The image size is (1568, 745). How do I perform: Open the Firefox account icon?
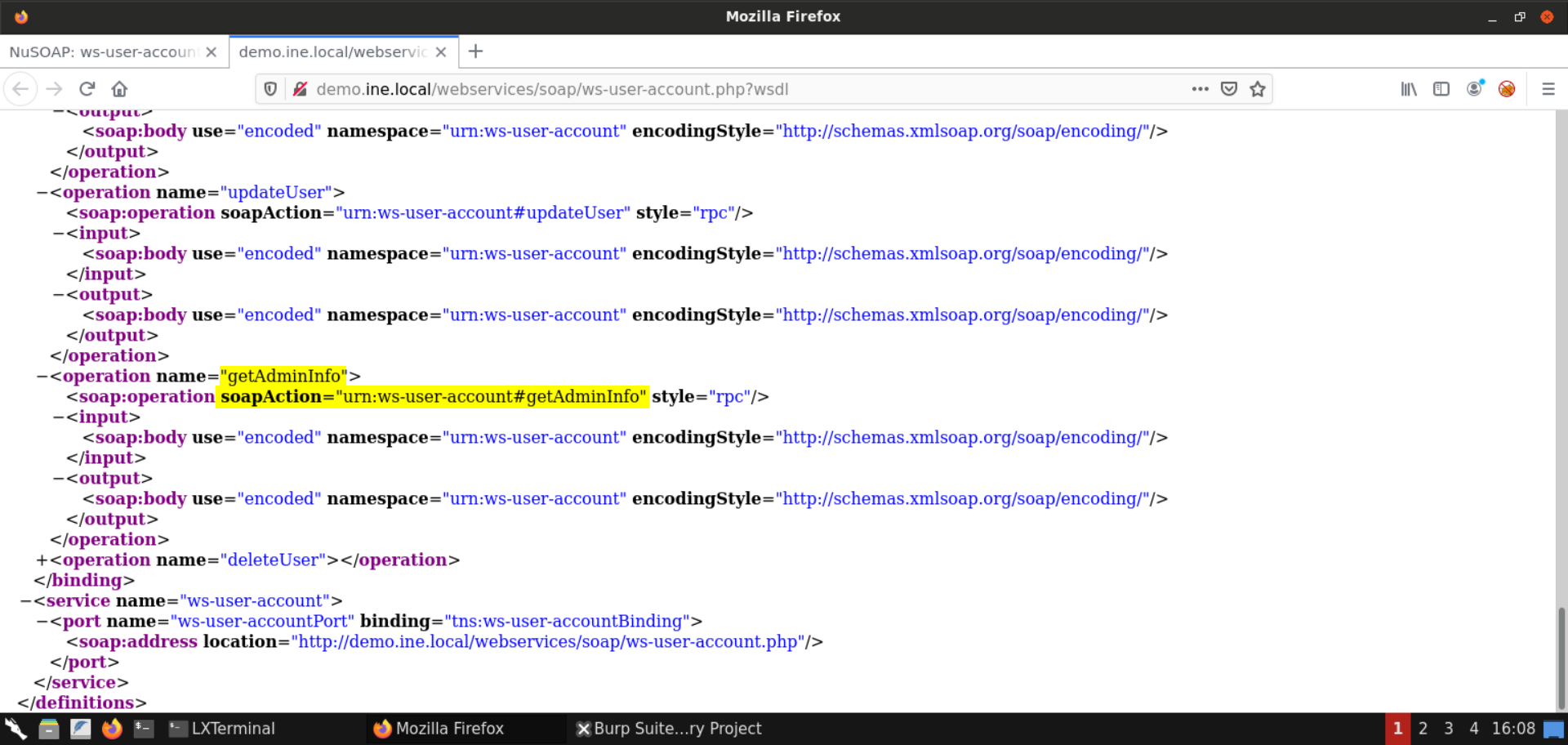[x=1474, y=89]
